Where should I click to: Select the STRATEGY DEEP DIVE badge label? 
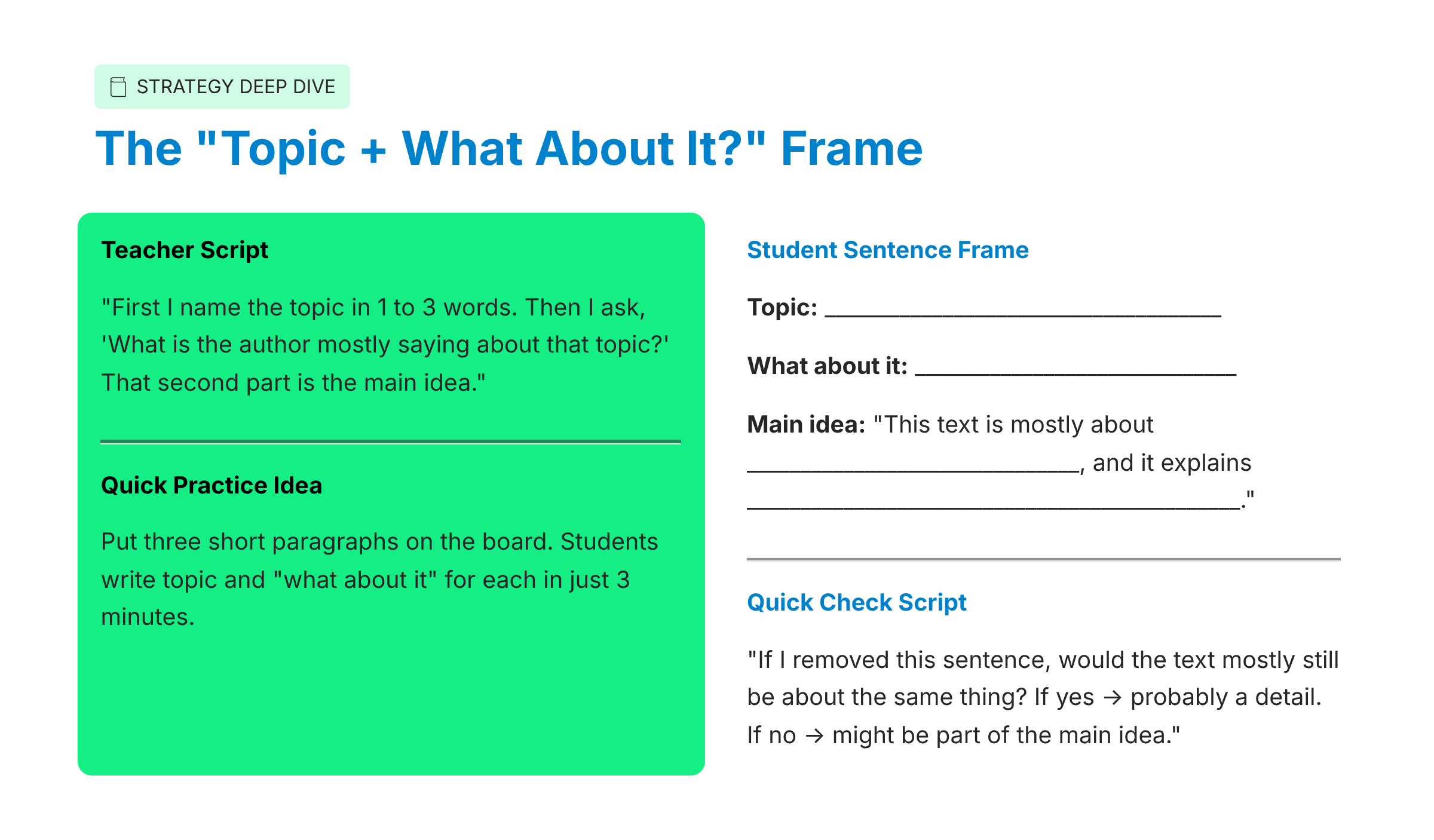235,87
